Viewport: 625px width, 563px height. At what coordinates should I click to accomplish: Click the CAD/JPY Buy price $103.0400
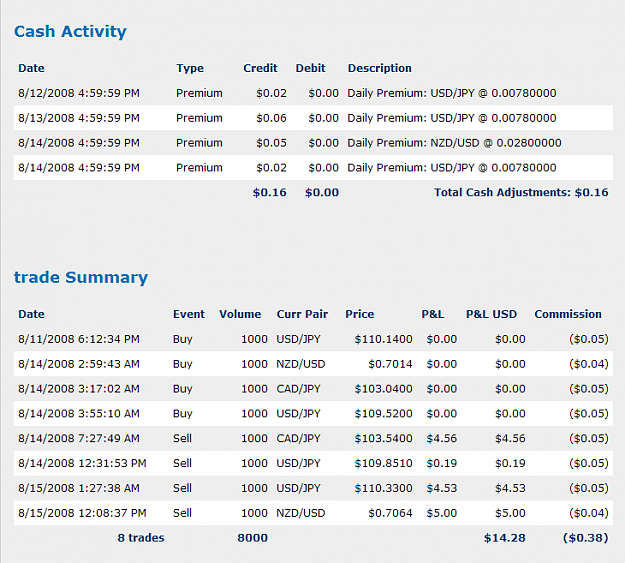383,389
